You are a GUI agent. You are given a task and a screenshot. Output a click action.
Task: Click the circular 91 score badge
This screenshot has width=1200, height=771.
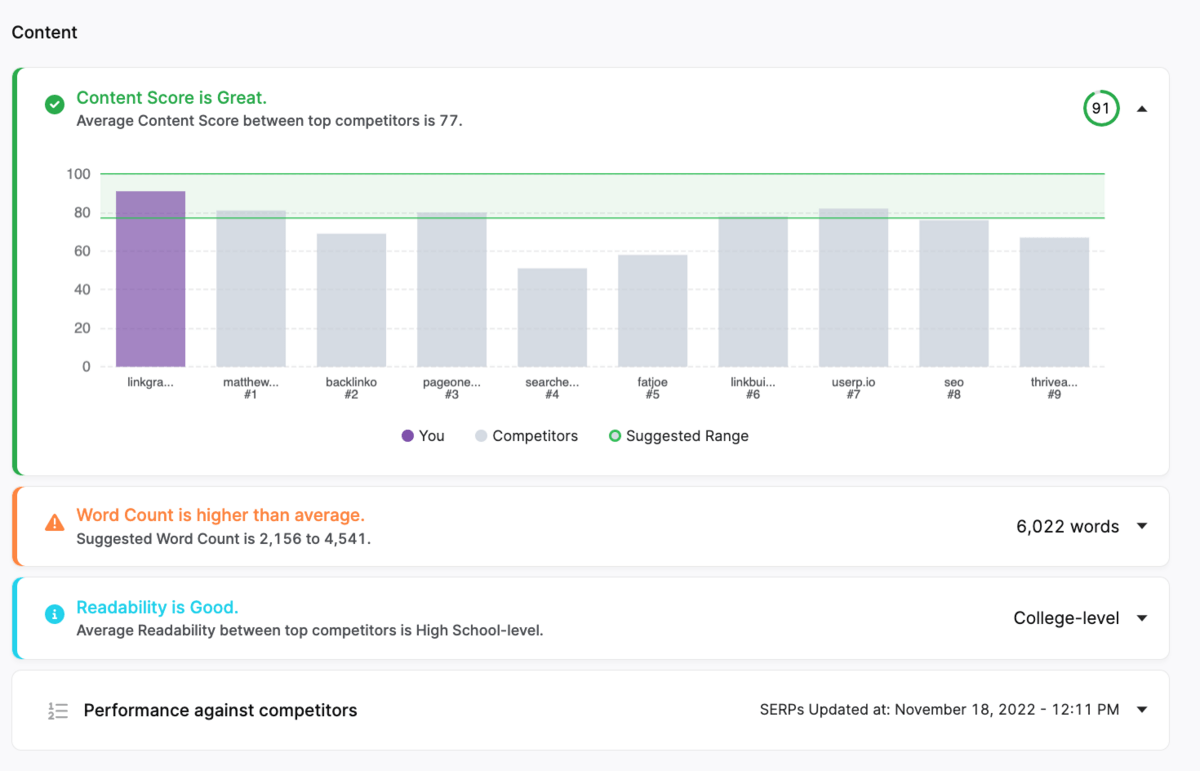click(1101, 108)
